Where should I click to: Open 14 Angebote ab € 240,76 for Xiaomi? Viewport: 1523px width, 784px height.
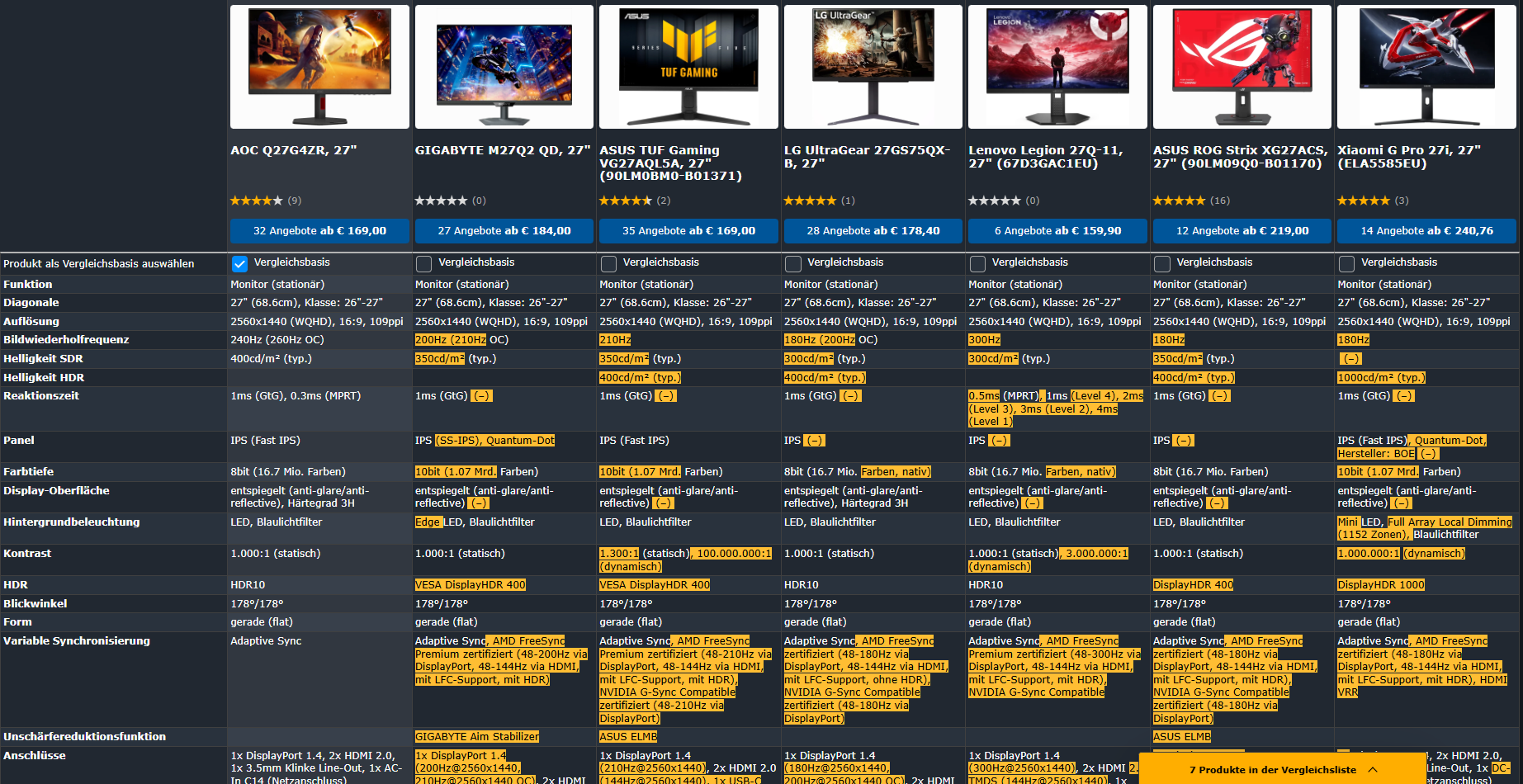click(1426, 231)
